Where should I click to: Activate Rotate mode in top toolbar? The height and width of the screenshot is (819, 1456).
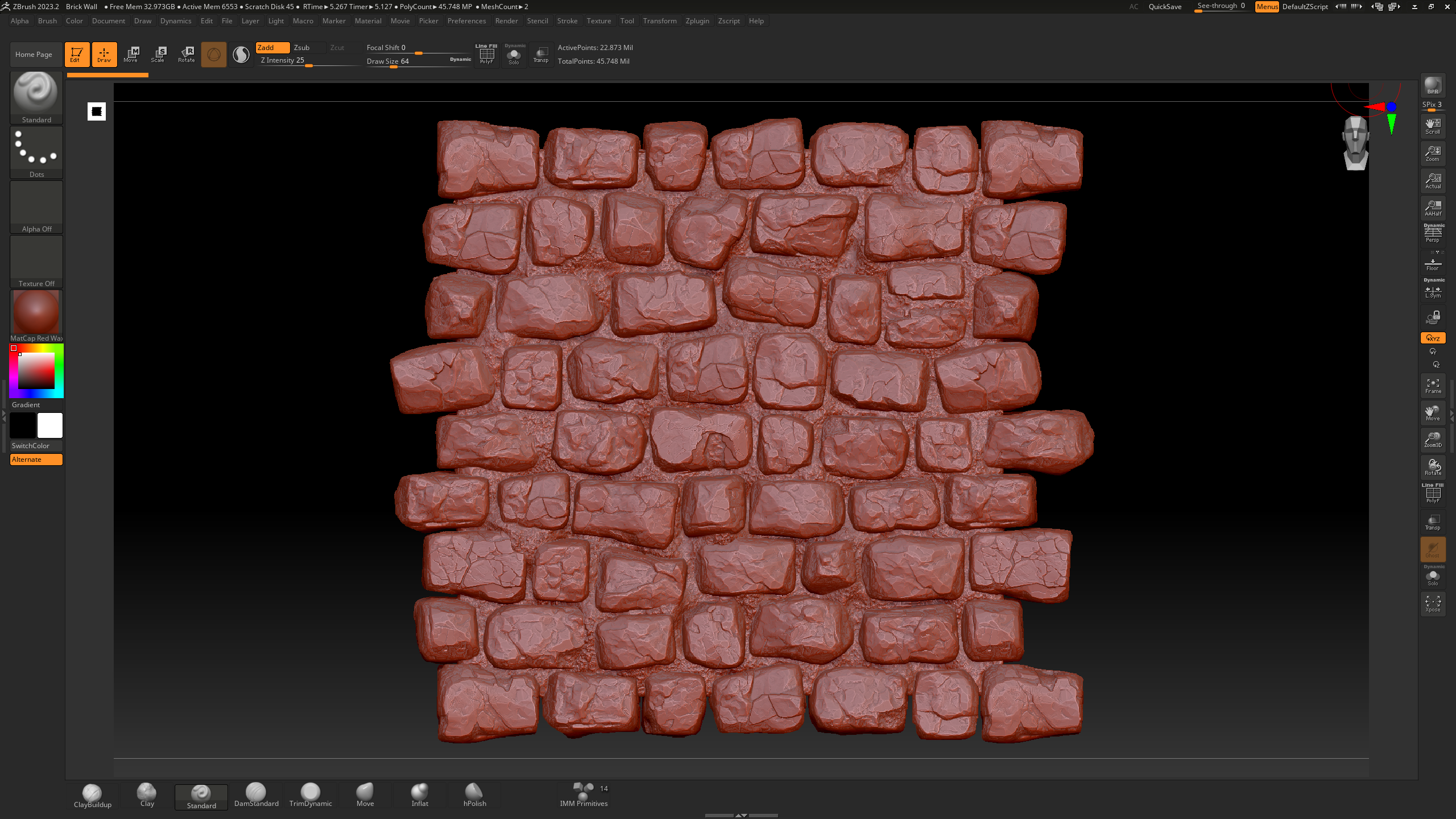(187, 55)
